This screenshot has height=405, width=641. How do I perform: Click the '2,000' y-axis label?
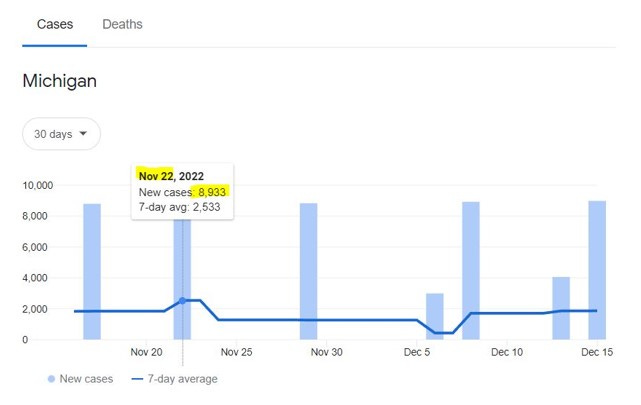[35, 309]
